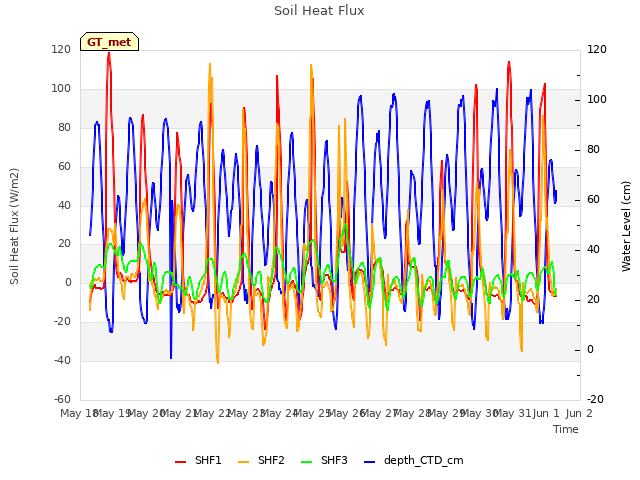This screenshot has width=640, height=480.
Task: Click the -60 left y-axis tick label
Action: pyautogui.click(x=62, y=399)
